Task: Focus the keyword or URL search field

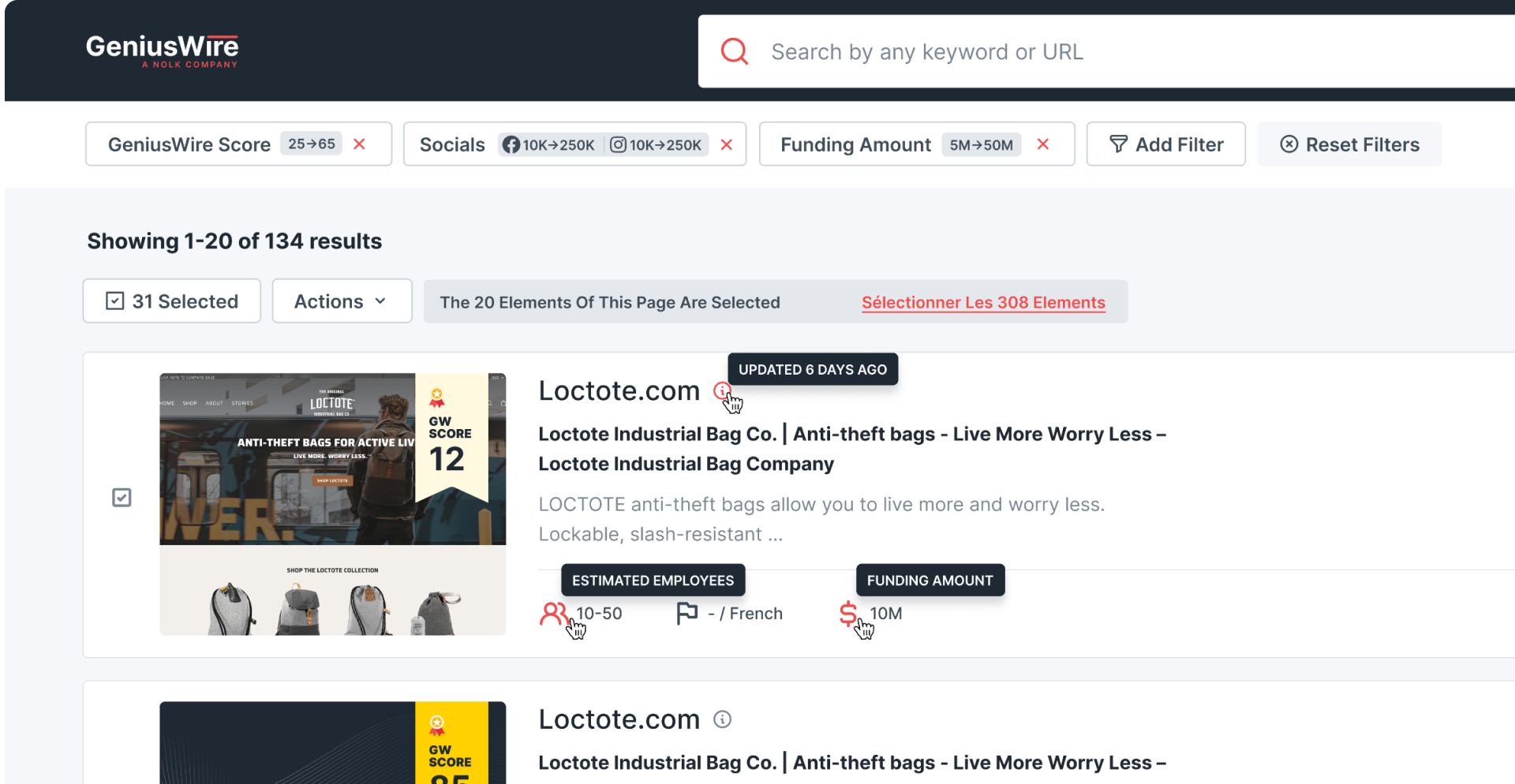Action: [x=1105, y=51]
